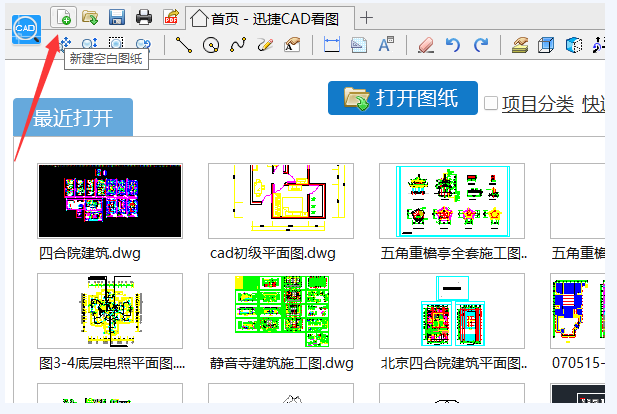Open the 070515- drawing thumbnail
The image size is (617, 414).
(577, 311)
